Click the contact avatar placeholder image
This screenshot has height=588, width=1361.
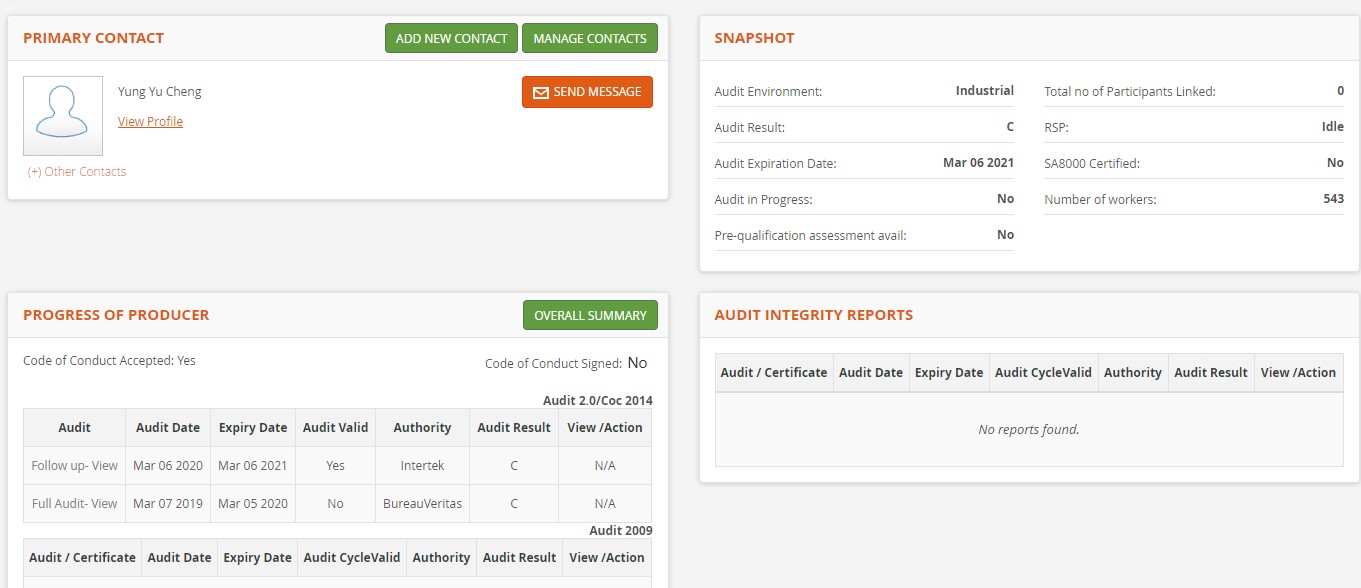[x=63, y=116]
